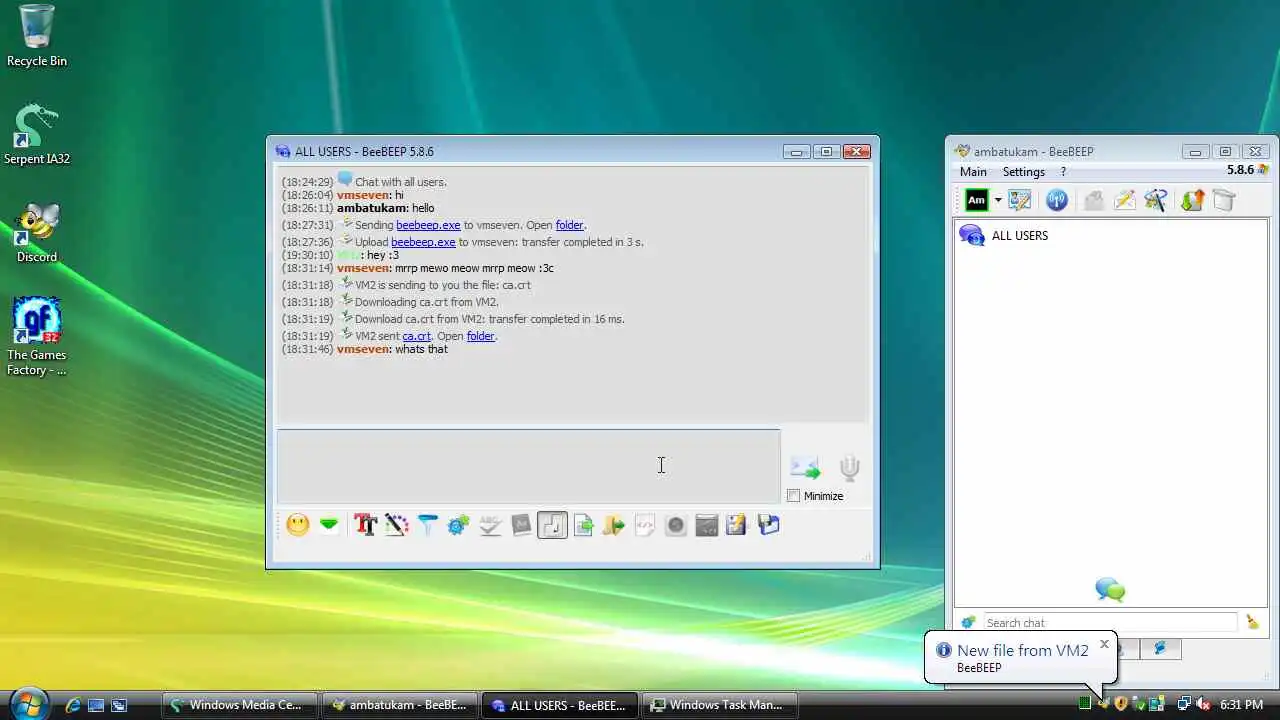Select The Games Factory desktop shortcut

click(37, 336)
